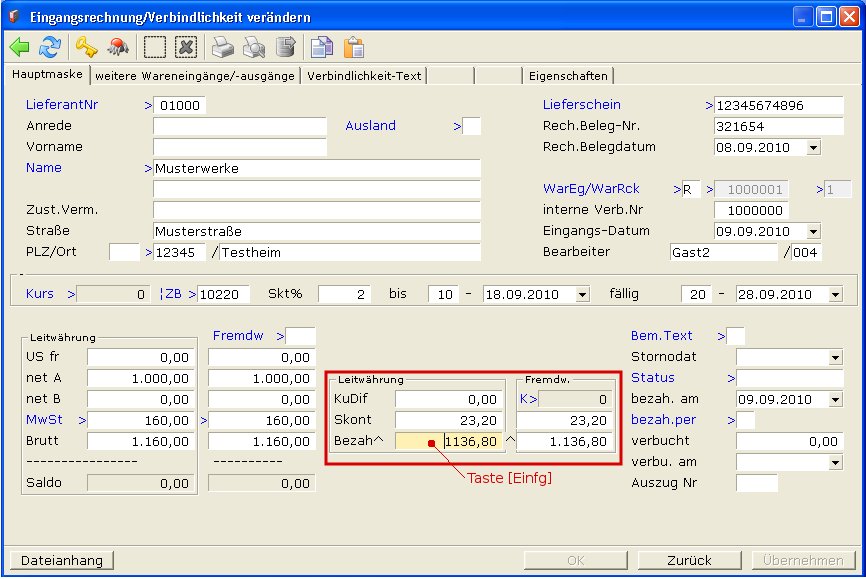Viewport: 866px width, 579px height.
Task: Toggle the bezah.per checkbox
Action: click(x=746, y=420)
